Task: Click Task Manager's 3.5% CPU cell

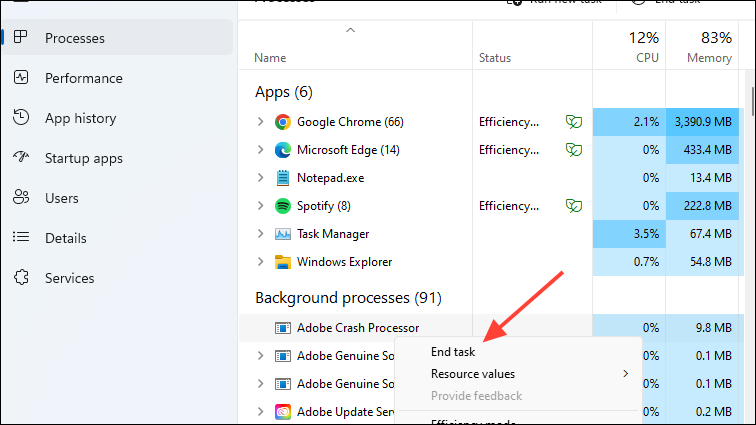Action: coord(629,234)
